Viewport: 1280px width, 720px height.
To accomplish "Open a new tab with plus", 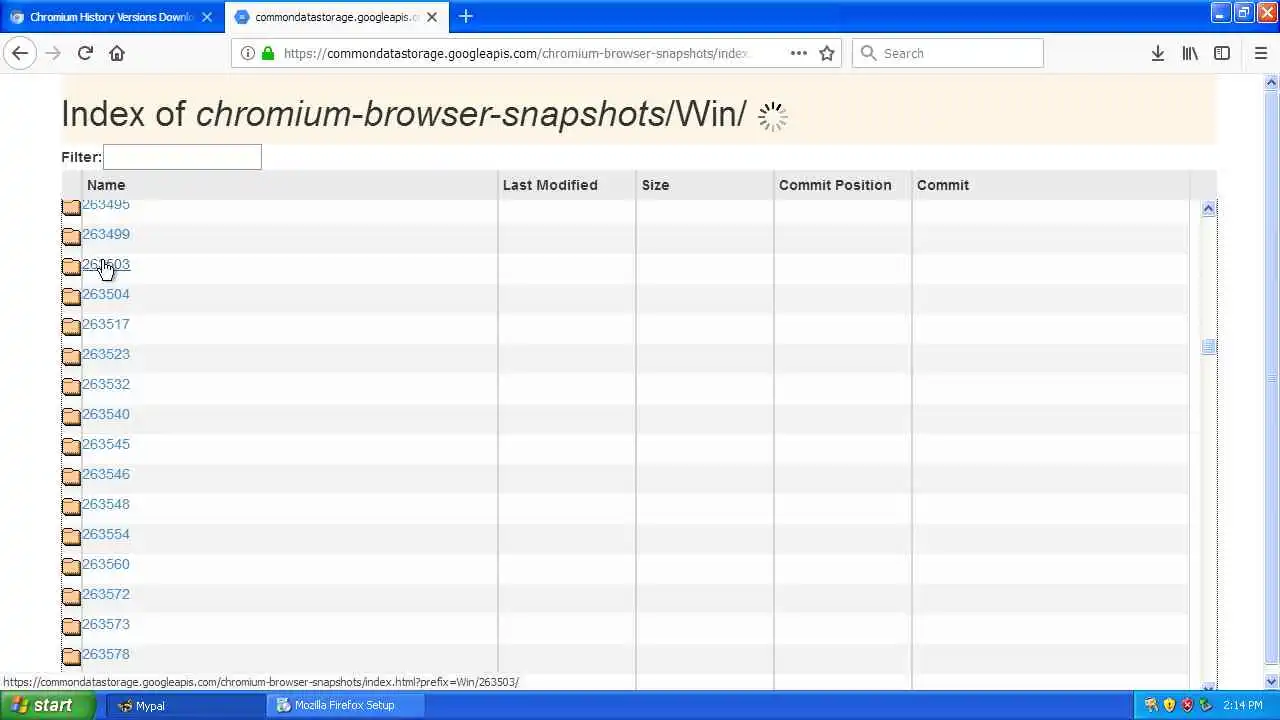I will [x=466, y=16].
